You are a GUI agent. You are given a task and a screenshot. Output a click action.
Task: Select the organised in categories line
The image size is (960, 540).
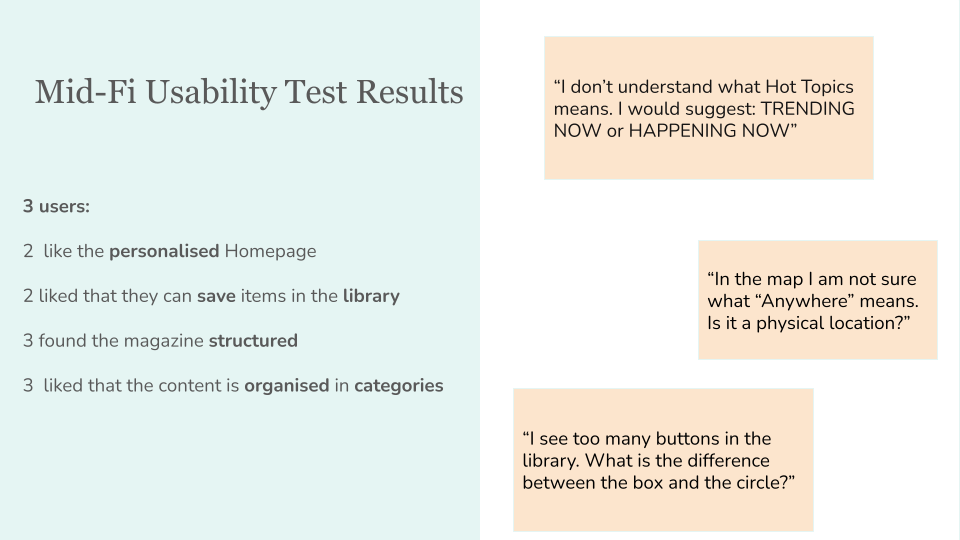tap(233, 386)
